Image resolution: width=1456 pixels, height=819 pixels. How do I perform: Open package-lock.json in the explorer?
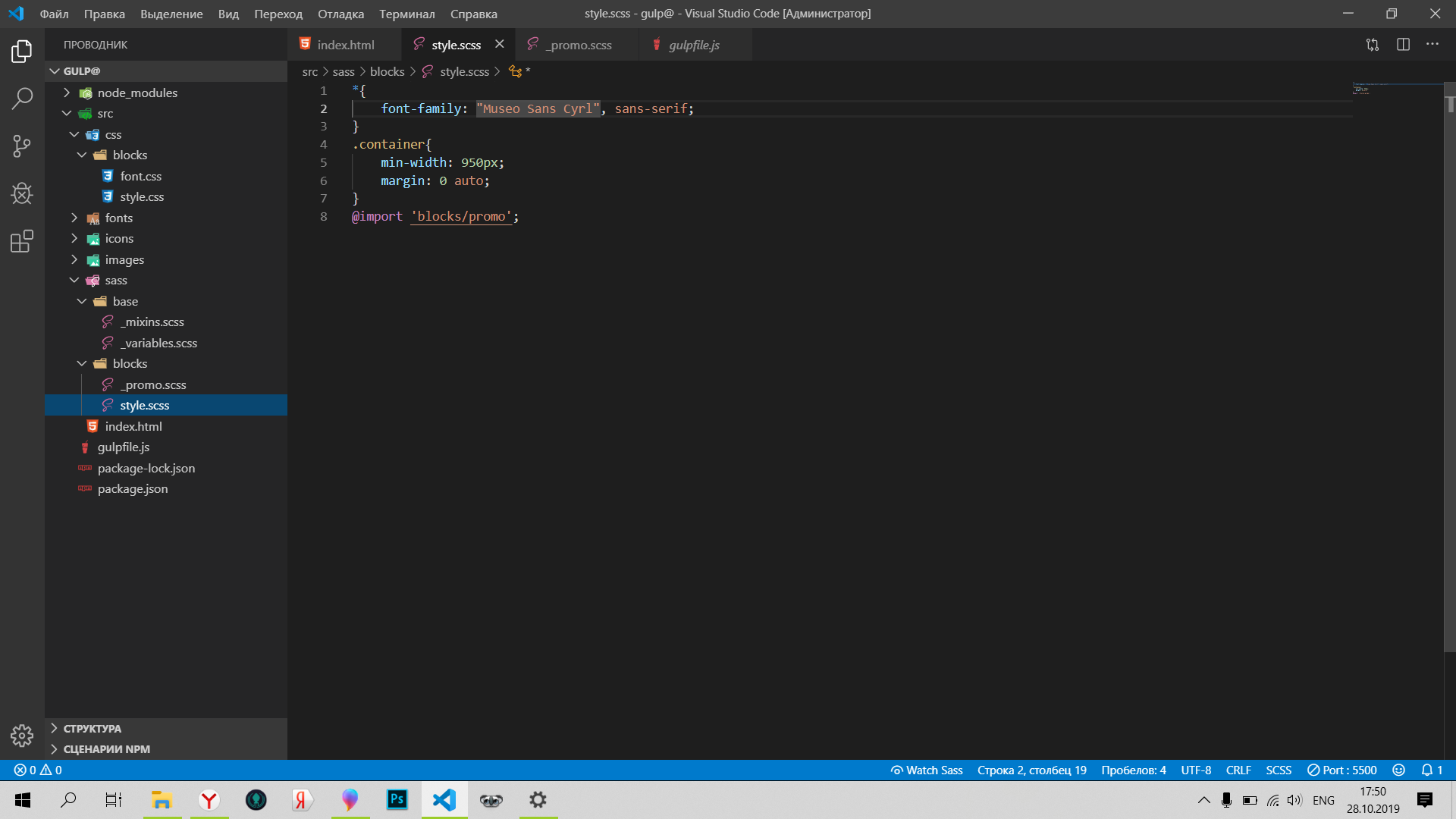coord(166,468)
